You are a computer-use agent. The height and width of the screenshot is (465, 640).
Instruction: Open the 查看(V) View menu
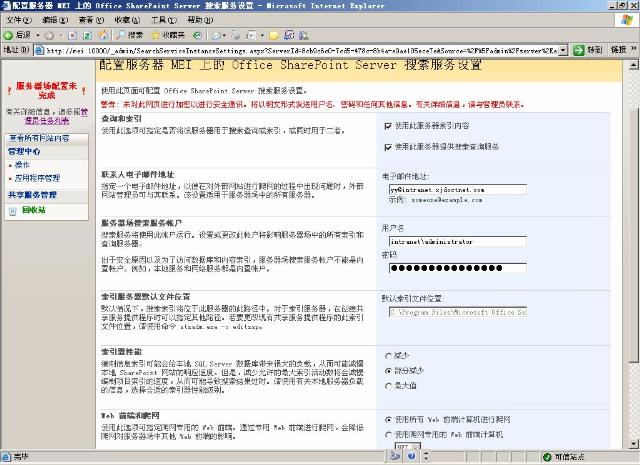tap(91, 20)
